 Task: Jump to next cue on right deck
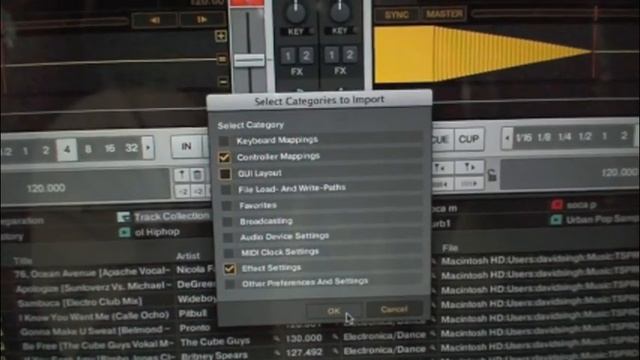click(470, 167)
